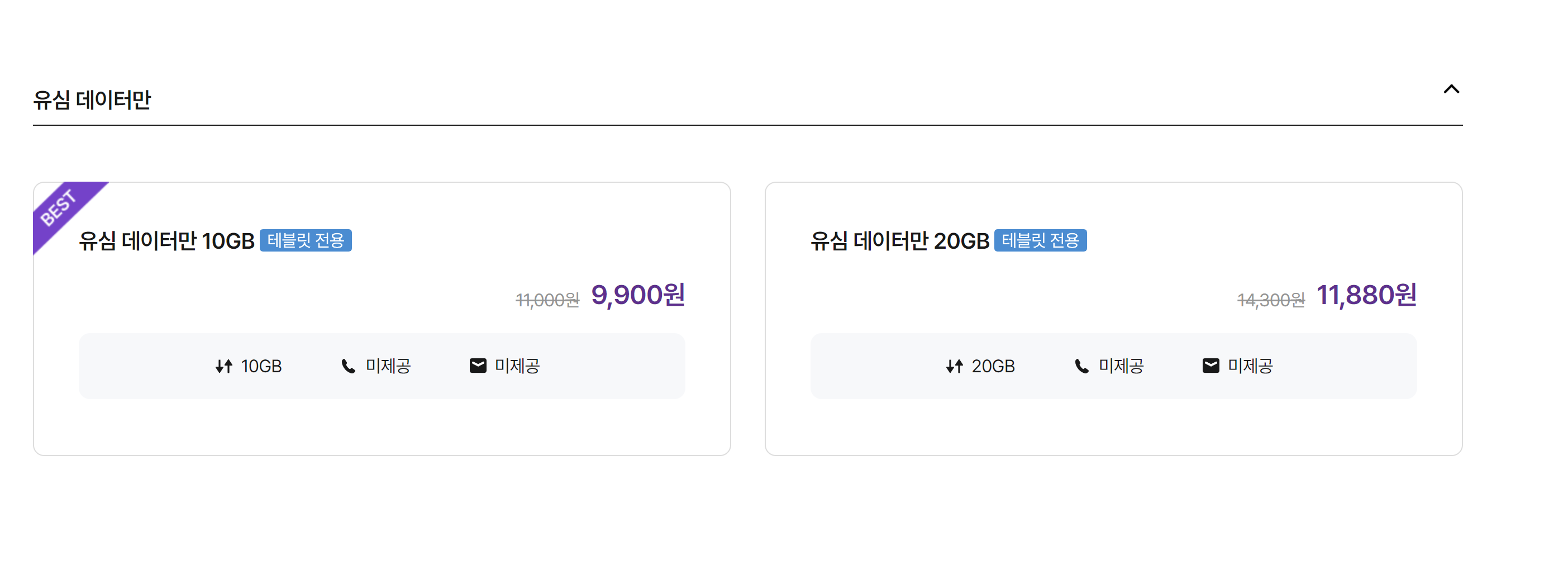Image resolution: width=1568 pixels, height=583 pixels.
Task: Select the gray feature bar on the 10GB card
Action: 382,366
